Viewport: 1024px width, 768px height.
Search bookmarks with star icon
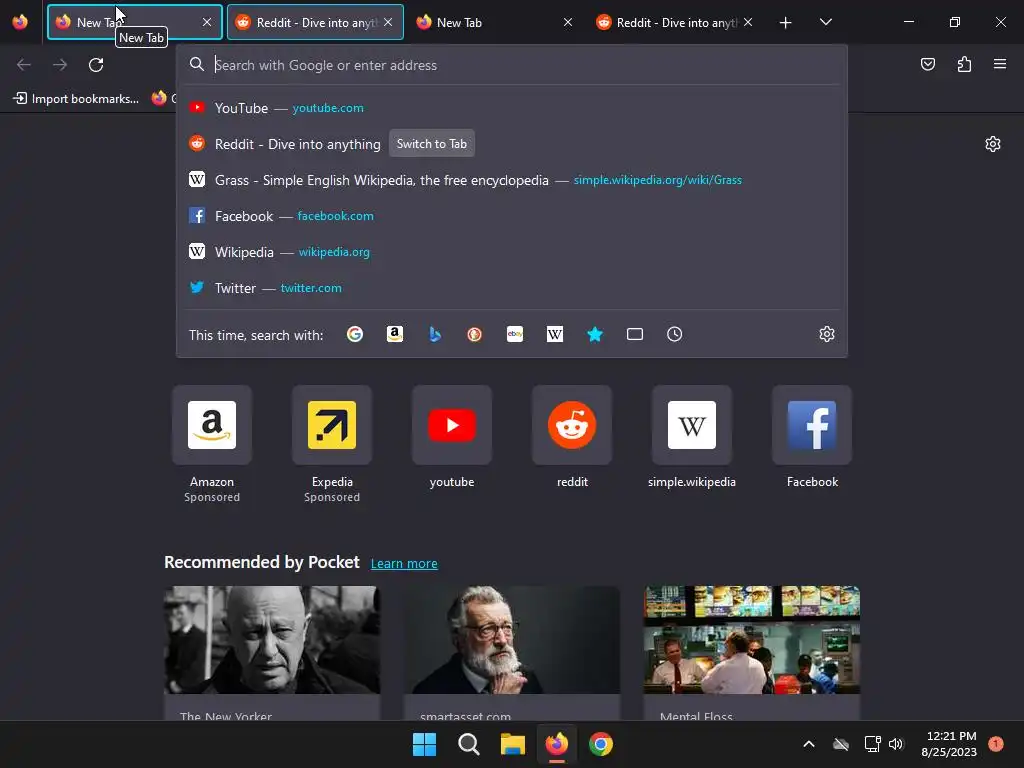click(x=594, y=334)
